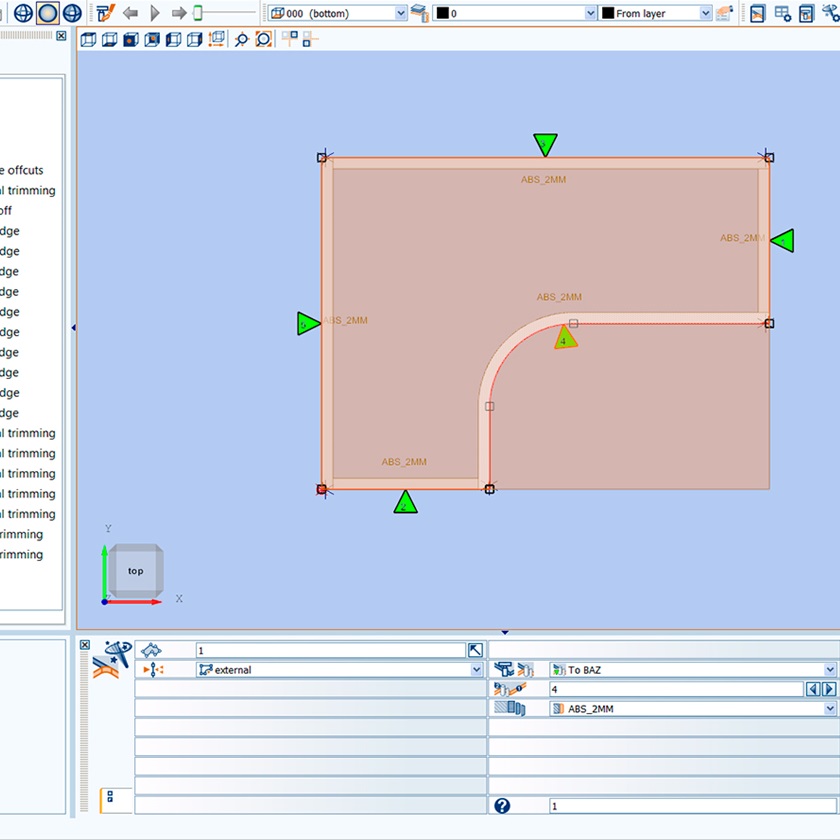The width and height of the screenshot is (840, 840).
Task: Click the pick arrow button beside contour field
Action: click(x=476, y=650)
